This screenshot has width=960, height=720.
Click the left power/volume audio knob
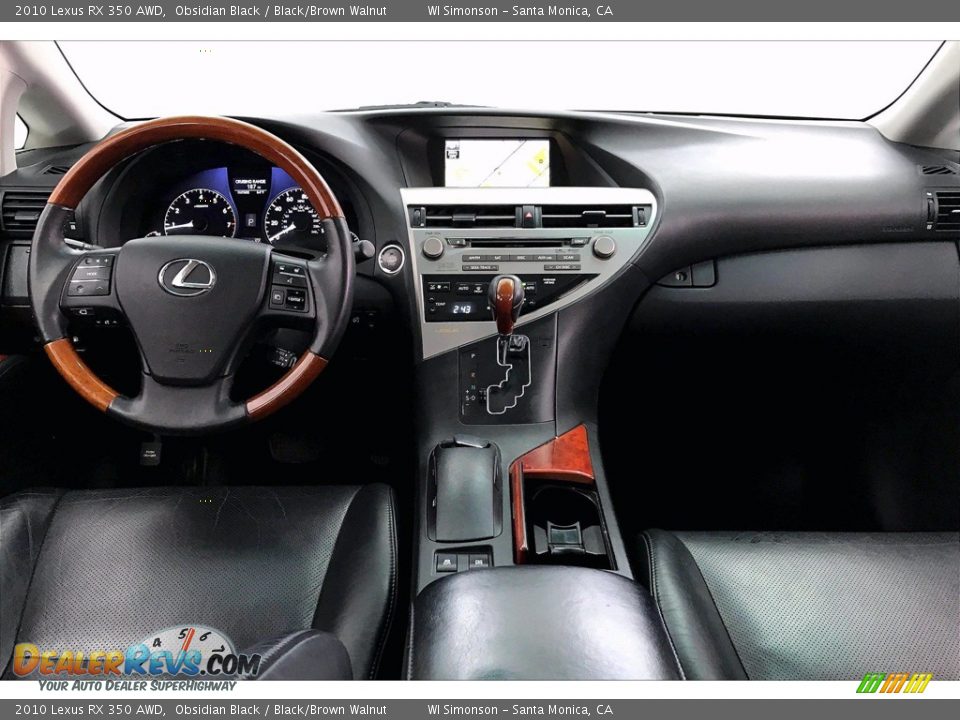click(x=433, y=247)
